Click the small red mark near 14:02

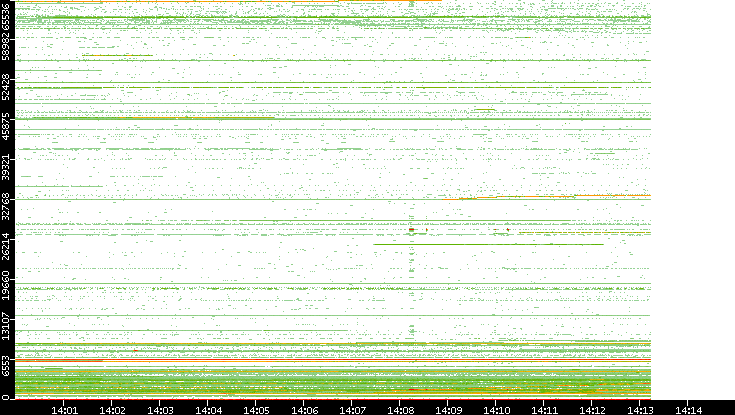point(134,350)
